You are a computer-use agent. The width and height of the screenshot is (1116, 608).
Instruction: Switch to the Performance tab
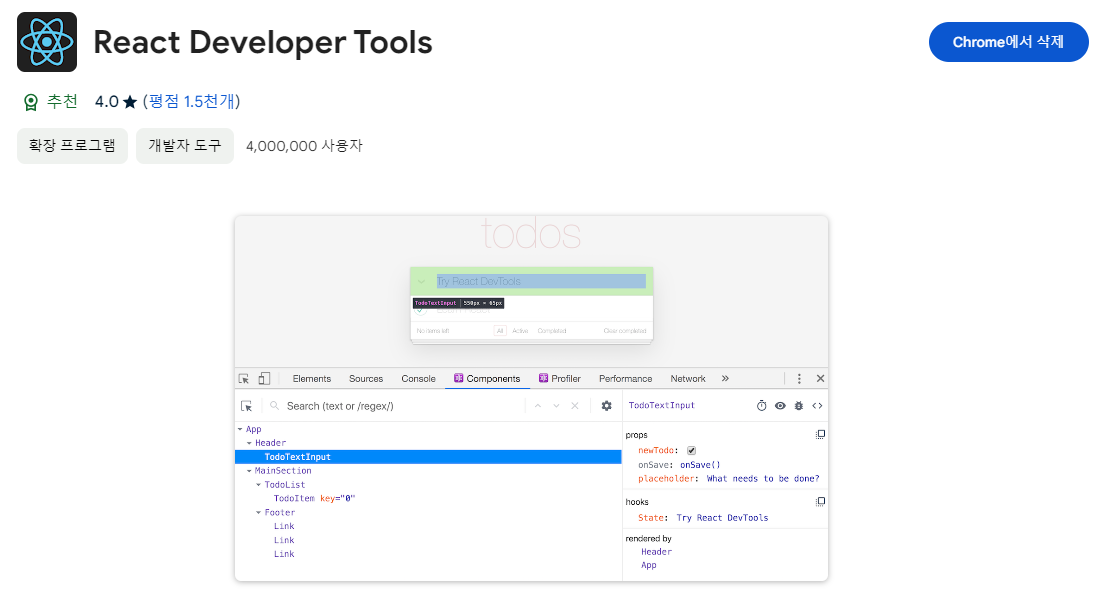point(626,379)
